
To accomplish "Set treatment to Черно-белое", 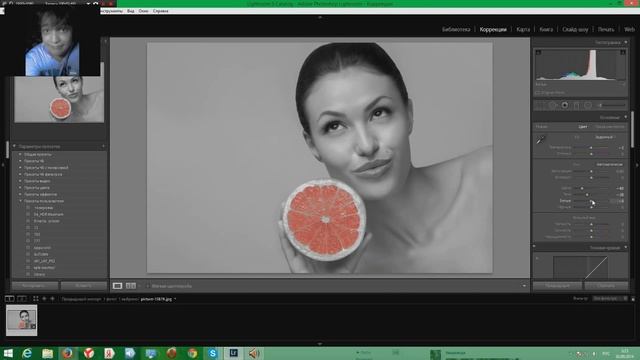I will click(609, 127).
